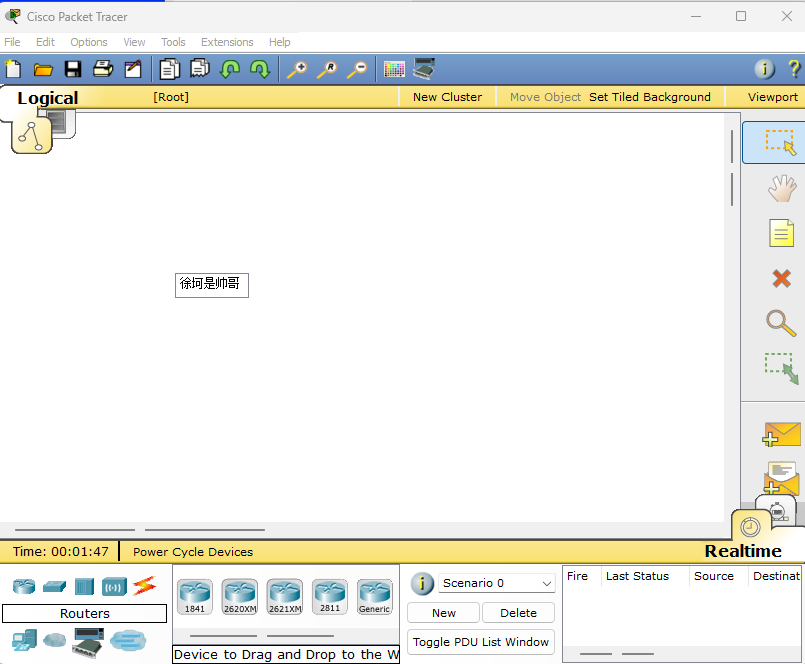Open the Custom Devices Dialog icon
The width and height of the screenshot is (805, 664).
coord(424,69)
